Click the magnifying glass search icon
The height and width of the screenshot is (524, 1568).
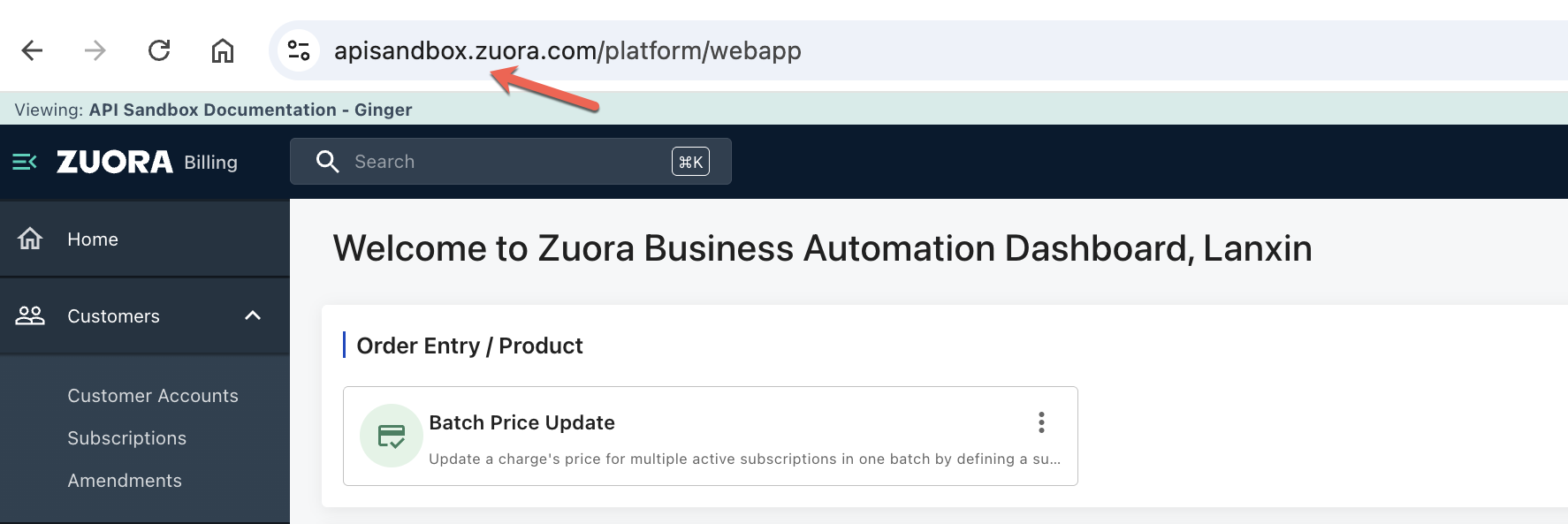[328, 162]
